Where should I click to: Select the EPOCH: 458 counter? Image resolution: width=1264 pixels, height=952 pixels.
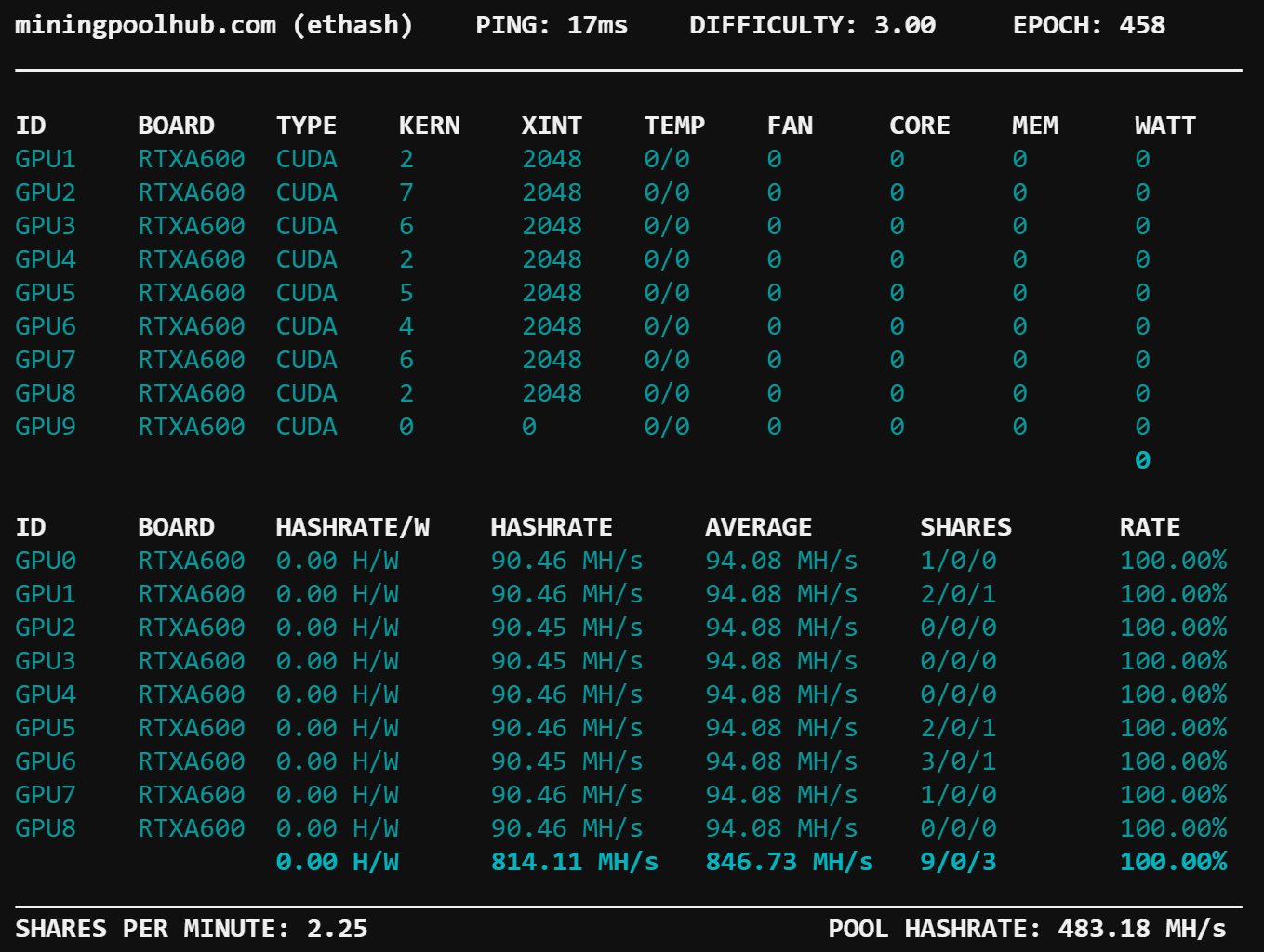click(x=1089, y=25)
